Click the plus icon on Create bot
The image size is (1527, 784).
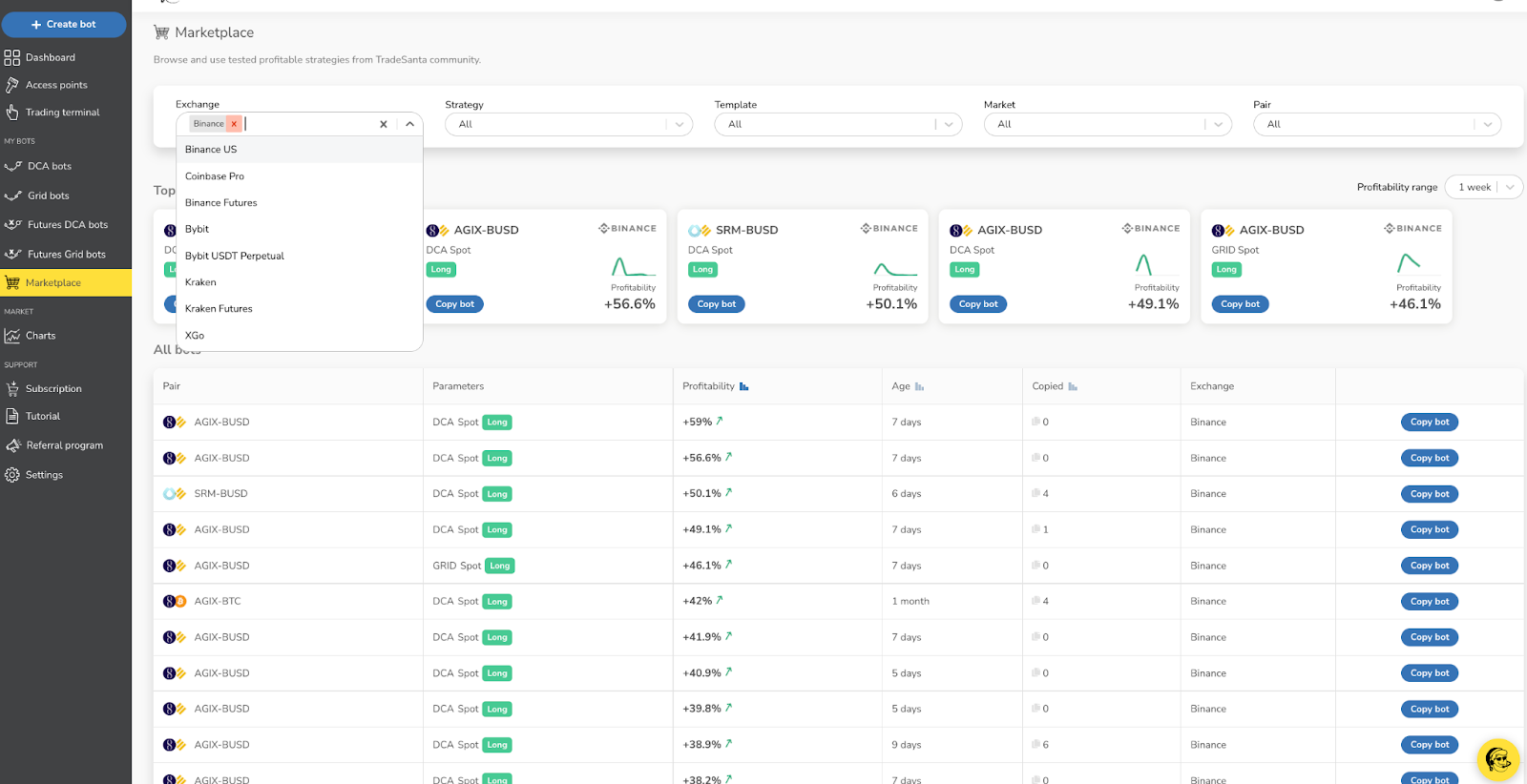coord(36,25)
